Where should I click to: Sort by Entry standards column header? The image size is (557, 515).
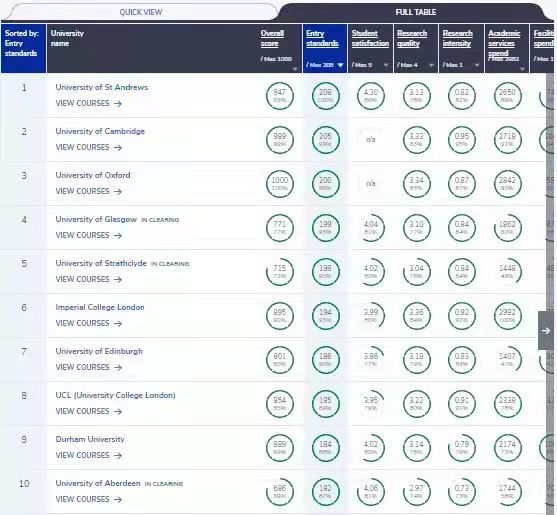[322, 38]
